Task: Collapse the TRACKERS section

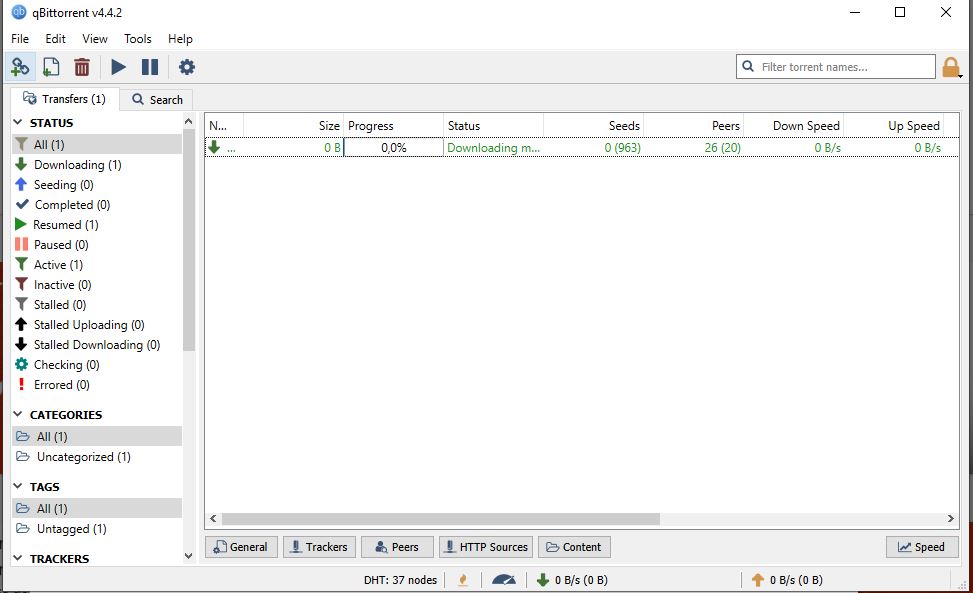Action: tap(18, 558)
